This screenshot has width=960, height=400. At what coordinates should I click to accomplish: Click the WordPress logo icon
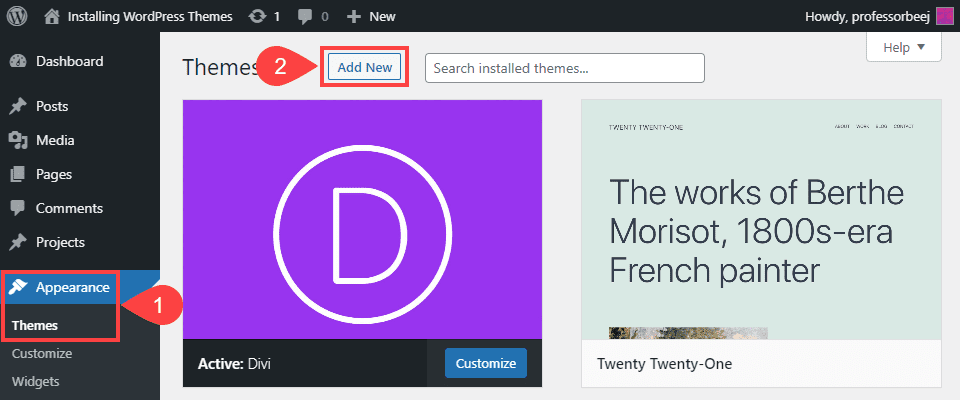click(17, 16)
